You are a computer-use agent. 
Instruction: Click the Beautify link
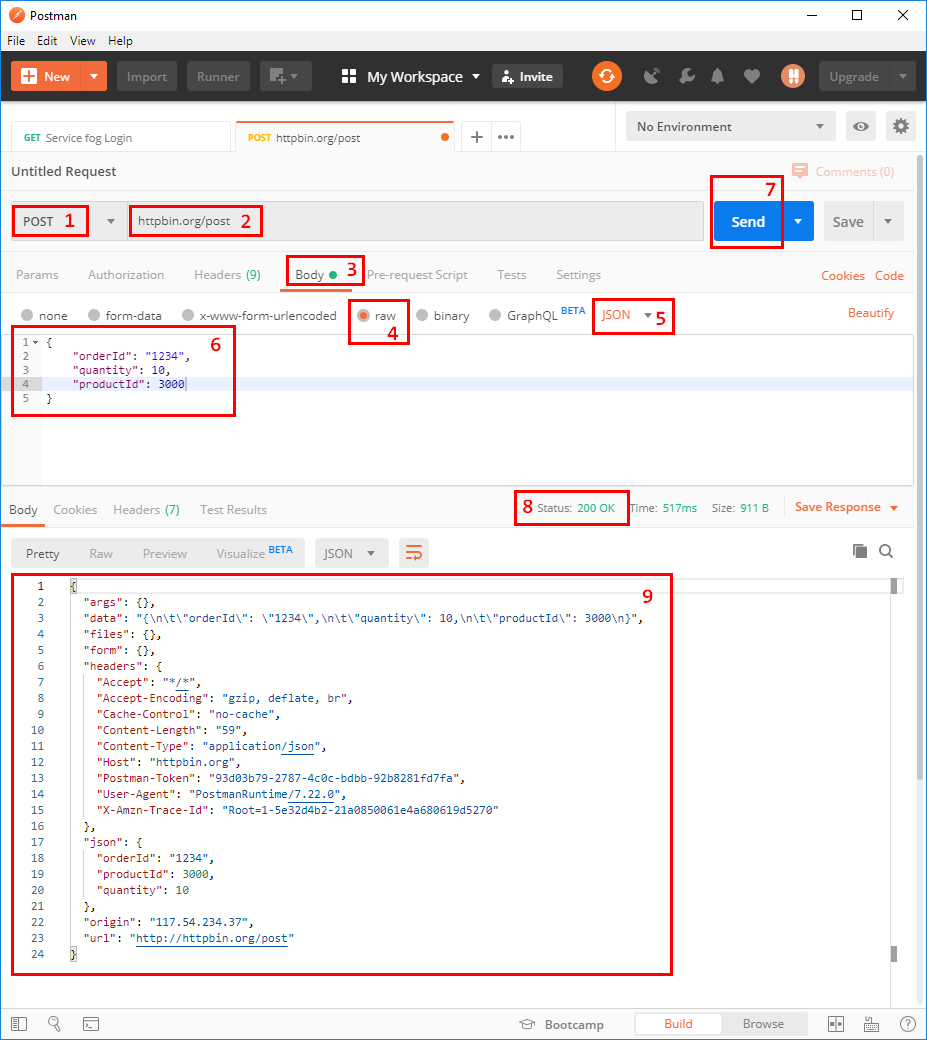tap(870, 313)
